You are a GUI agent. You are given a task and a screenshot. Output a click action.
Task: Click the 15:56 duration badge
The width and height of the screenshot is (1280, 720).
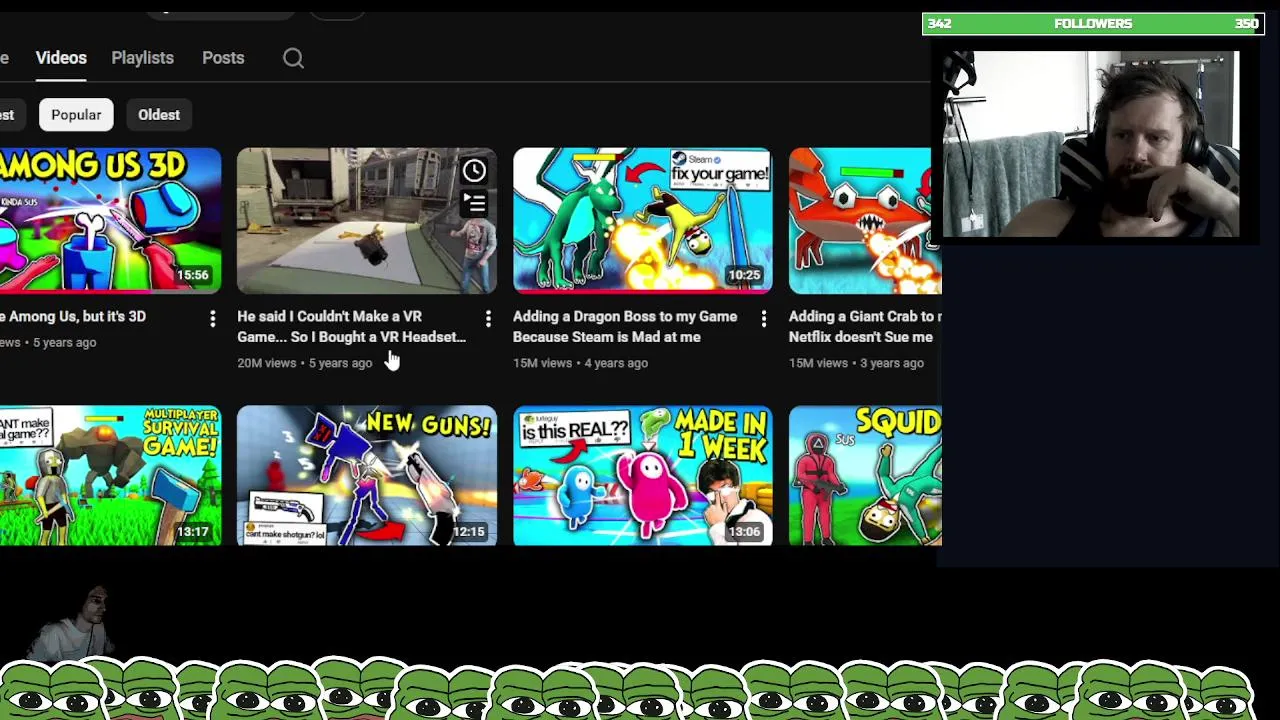(x=193, y=275)
